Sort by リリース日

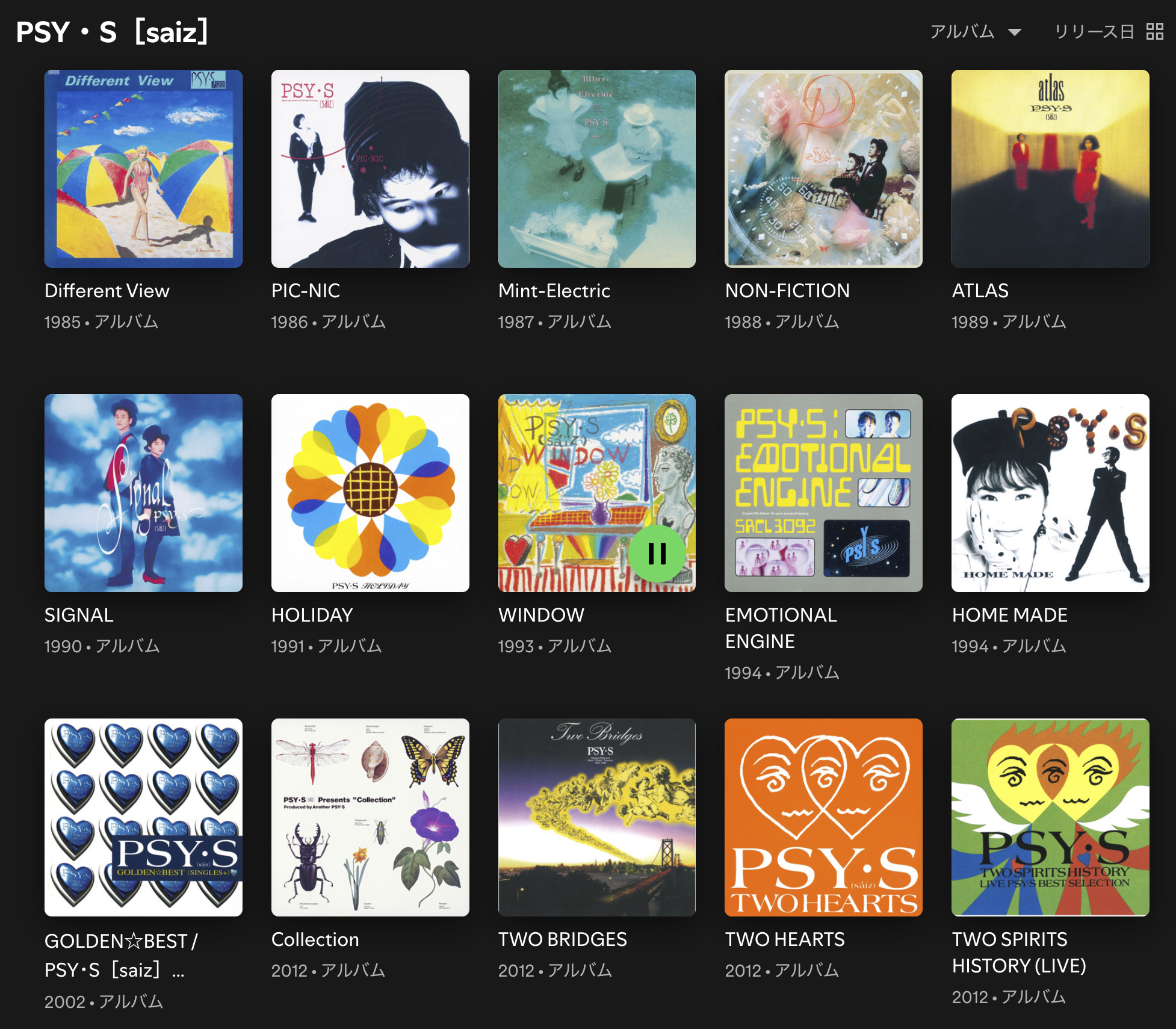(x=1094, y=31)
